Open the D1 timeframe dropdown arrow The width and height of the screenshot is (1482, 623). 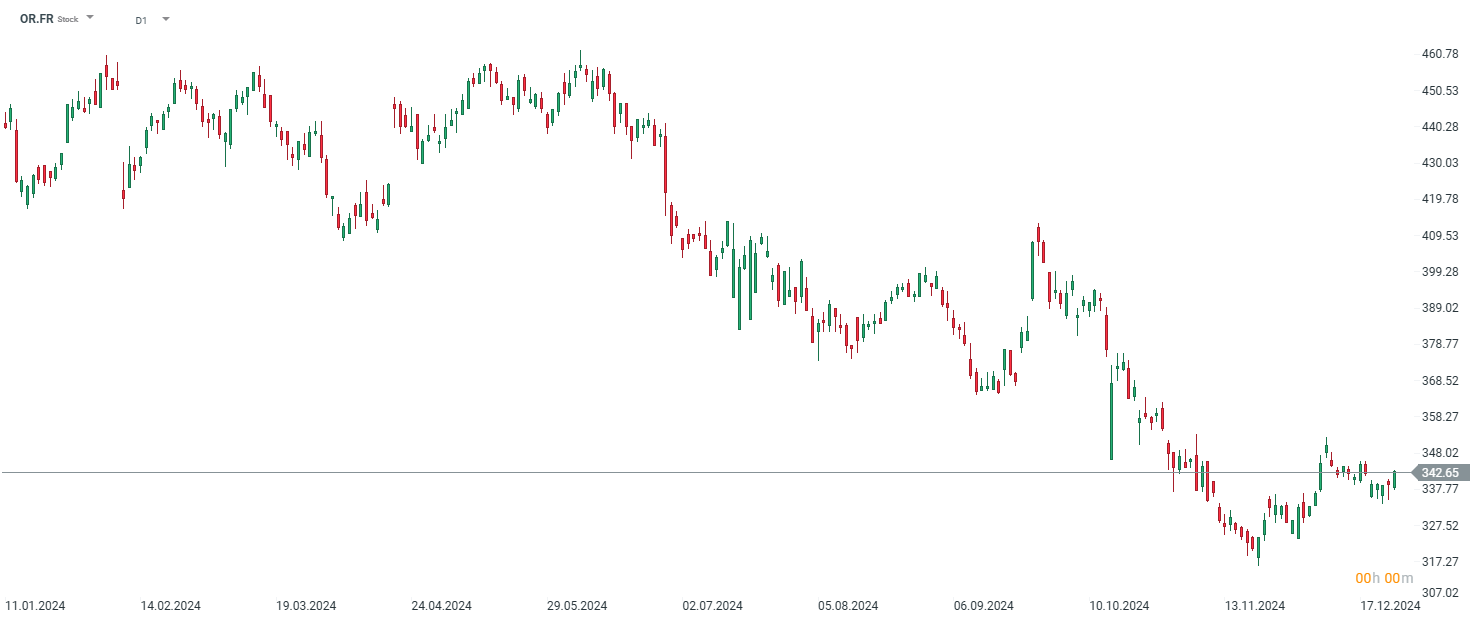coord(165,19)
